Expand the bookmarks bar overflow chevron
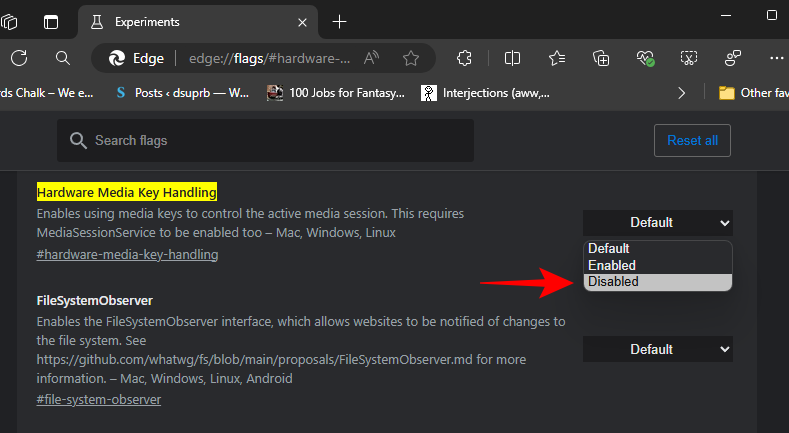This screenshot has height=433, width=789. [x=682, y=93]
